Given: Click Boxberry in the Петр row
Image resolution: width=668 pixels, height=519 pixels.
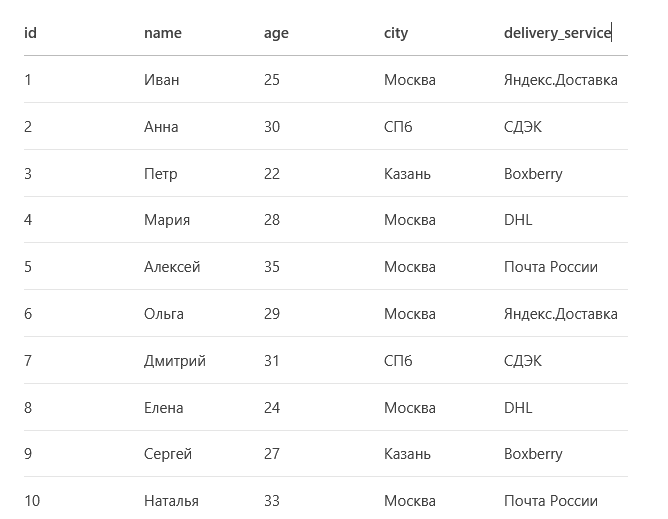Looking at the screenshot, I should point(533,174).
